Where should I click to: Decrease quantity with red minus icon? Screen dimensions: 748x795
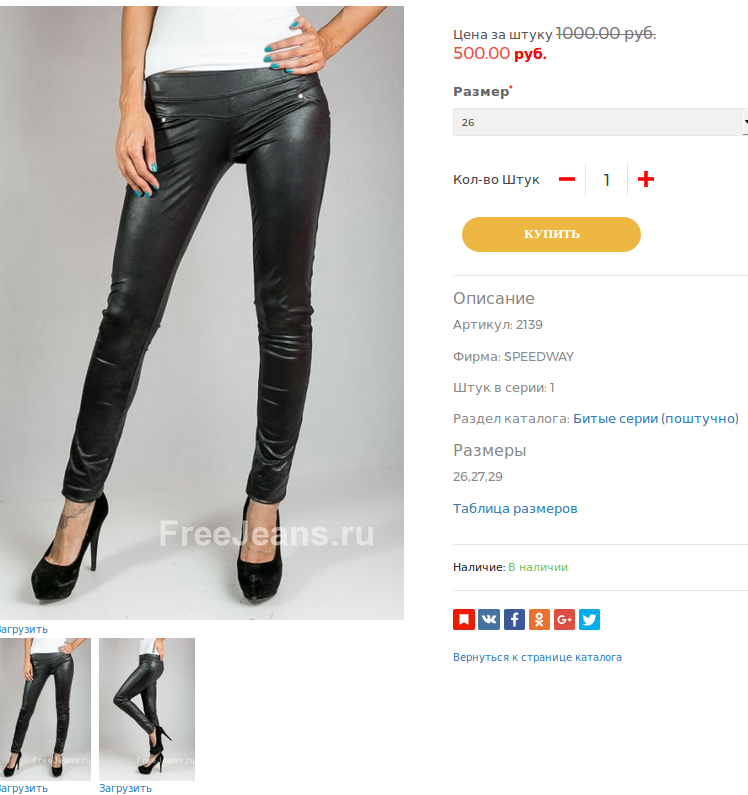tap(567, 179)
